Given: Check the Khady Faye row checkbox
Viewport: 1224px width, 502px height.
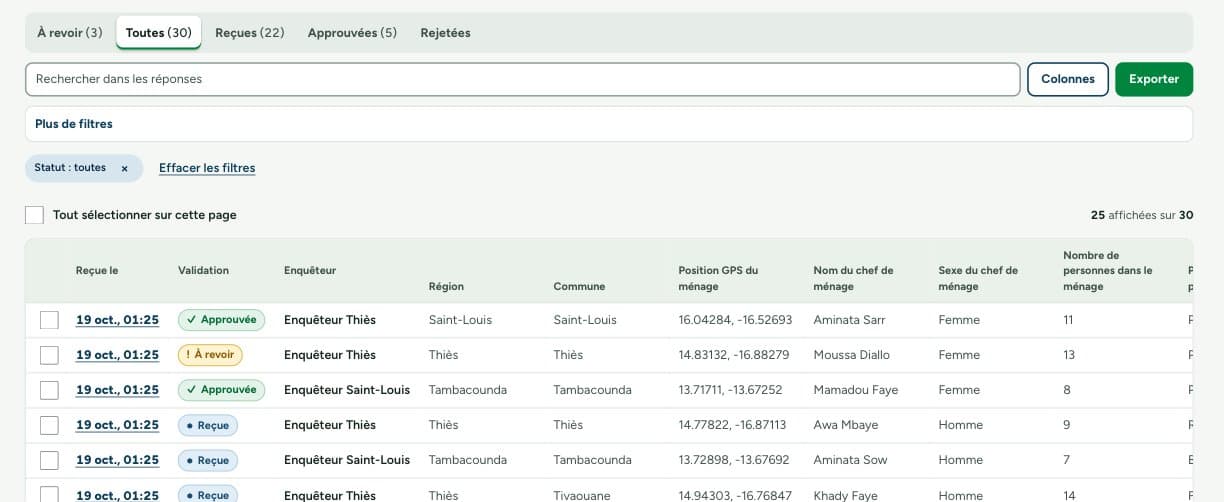Looking at the screenshot, I should click(49, 494).
